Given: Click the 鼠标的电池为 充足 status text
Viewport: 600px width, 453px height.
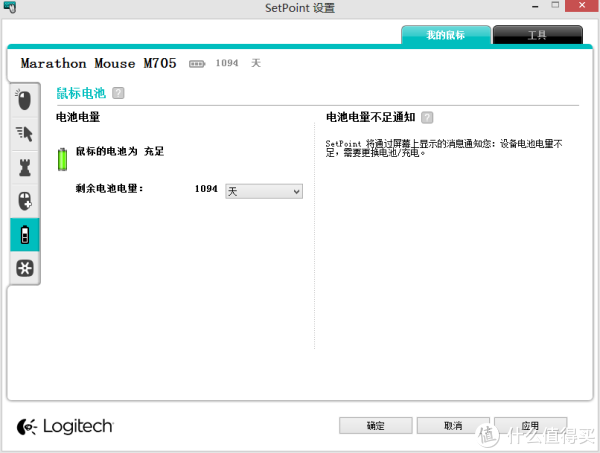Looking at the screenshot, I should pos(120,151).
